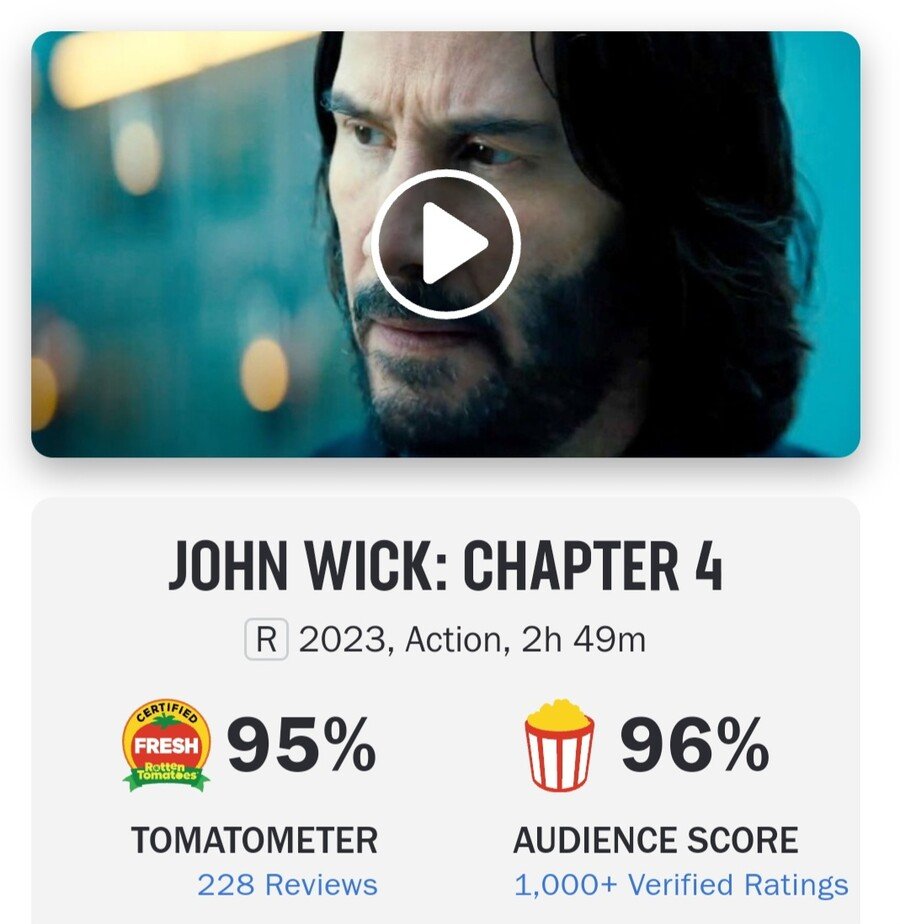Open the 228 Reviews link
900x924 pixels.
click(287, 885)
